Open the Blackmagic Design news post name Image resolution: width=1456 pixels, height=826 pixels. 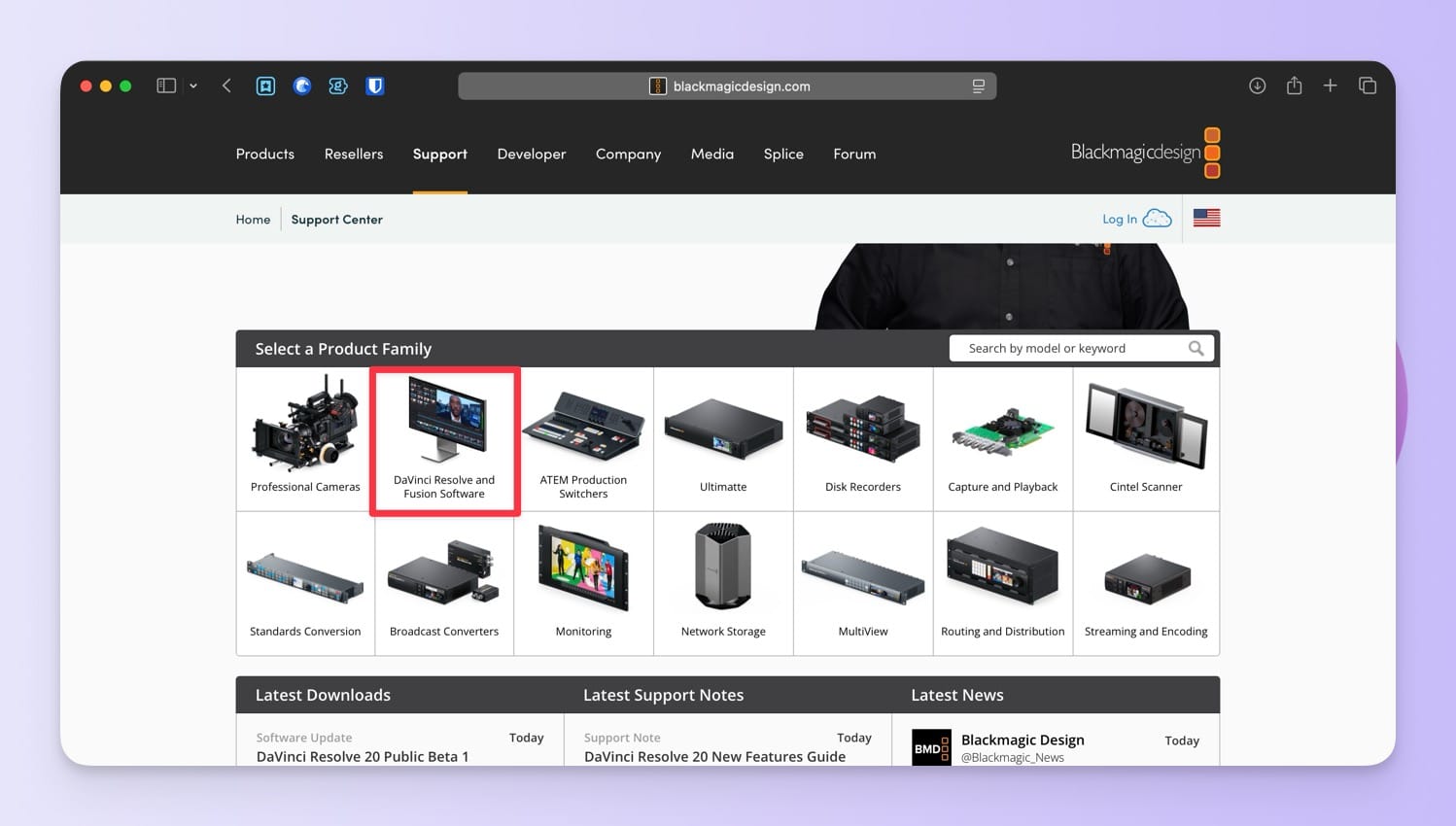coord(1023,740)
